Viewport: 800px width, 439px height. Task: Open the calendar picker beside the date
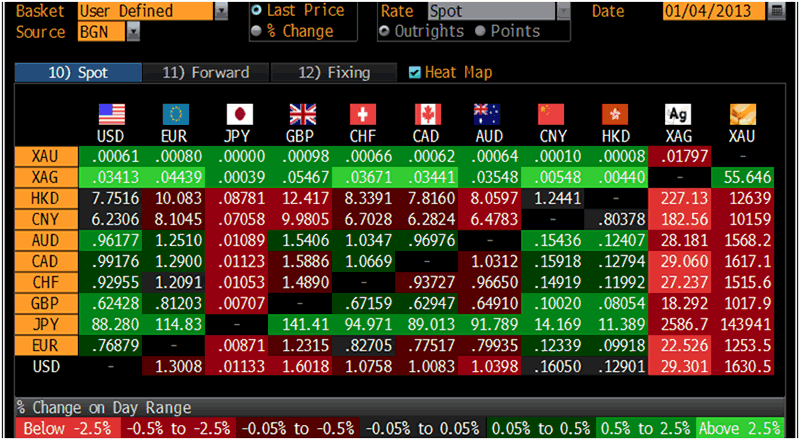tap(777, 12)
